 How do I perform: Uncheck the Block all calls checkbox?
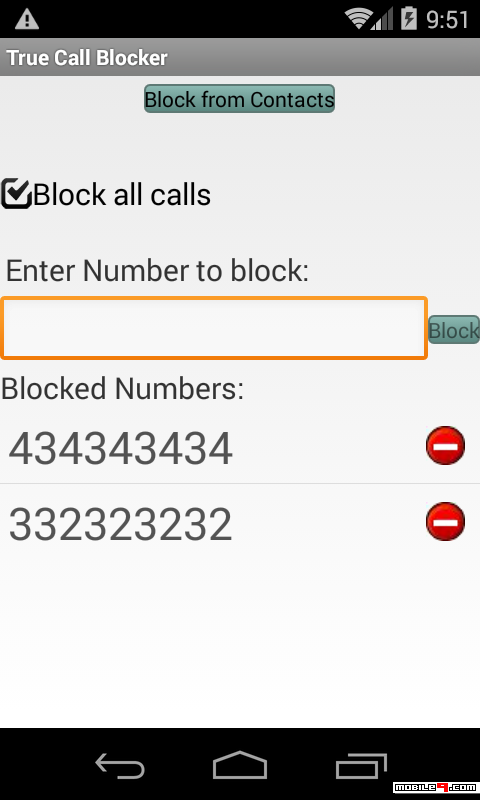coord(16,194)
